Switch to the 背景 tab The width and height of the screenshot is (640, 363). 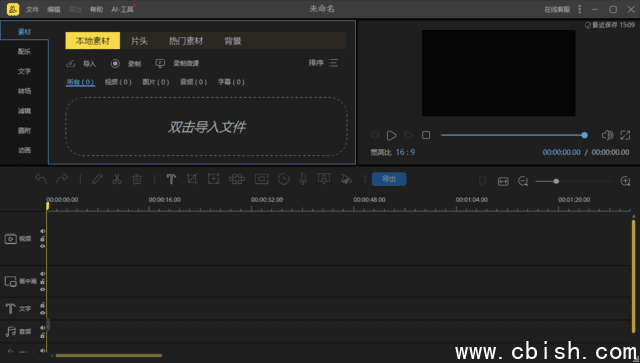[x=233, y=41]
